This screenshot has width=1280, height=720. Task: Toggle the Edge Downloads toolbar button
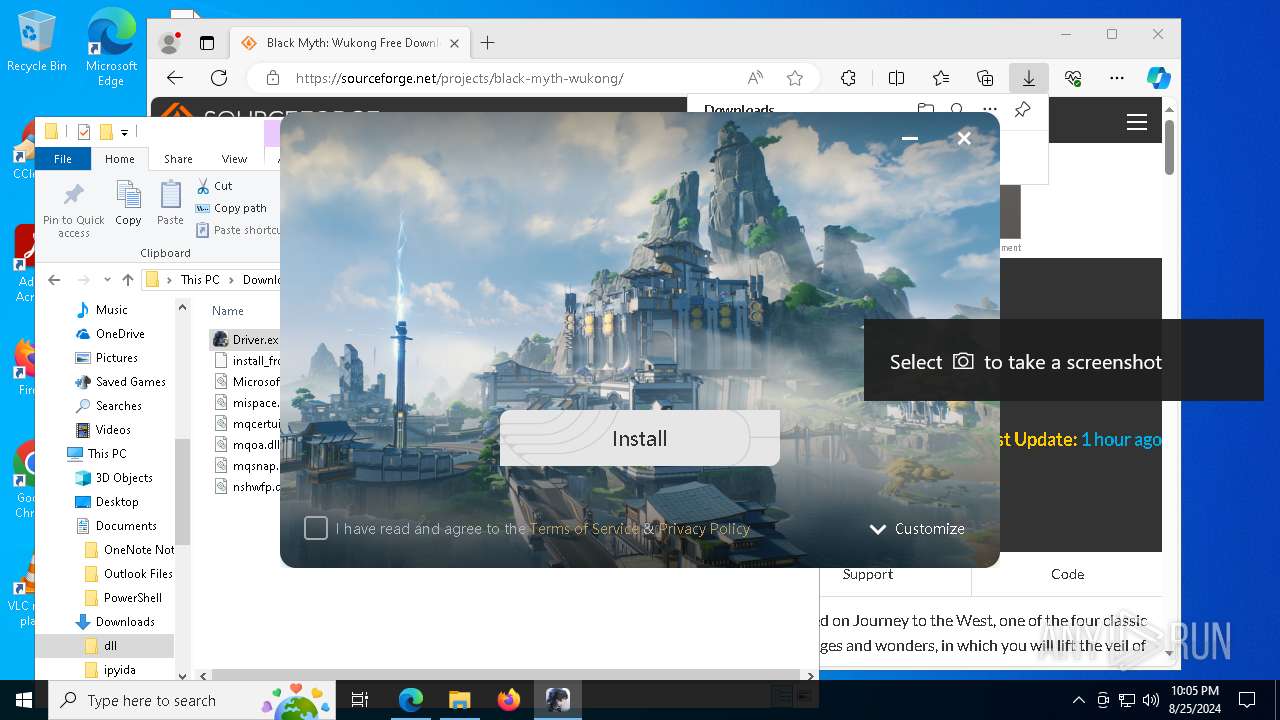click(1028, 78)
